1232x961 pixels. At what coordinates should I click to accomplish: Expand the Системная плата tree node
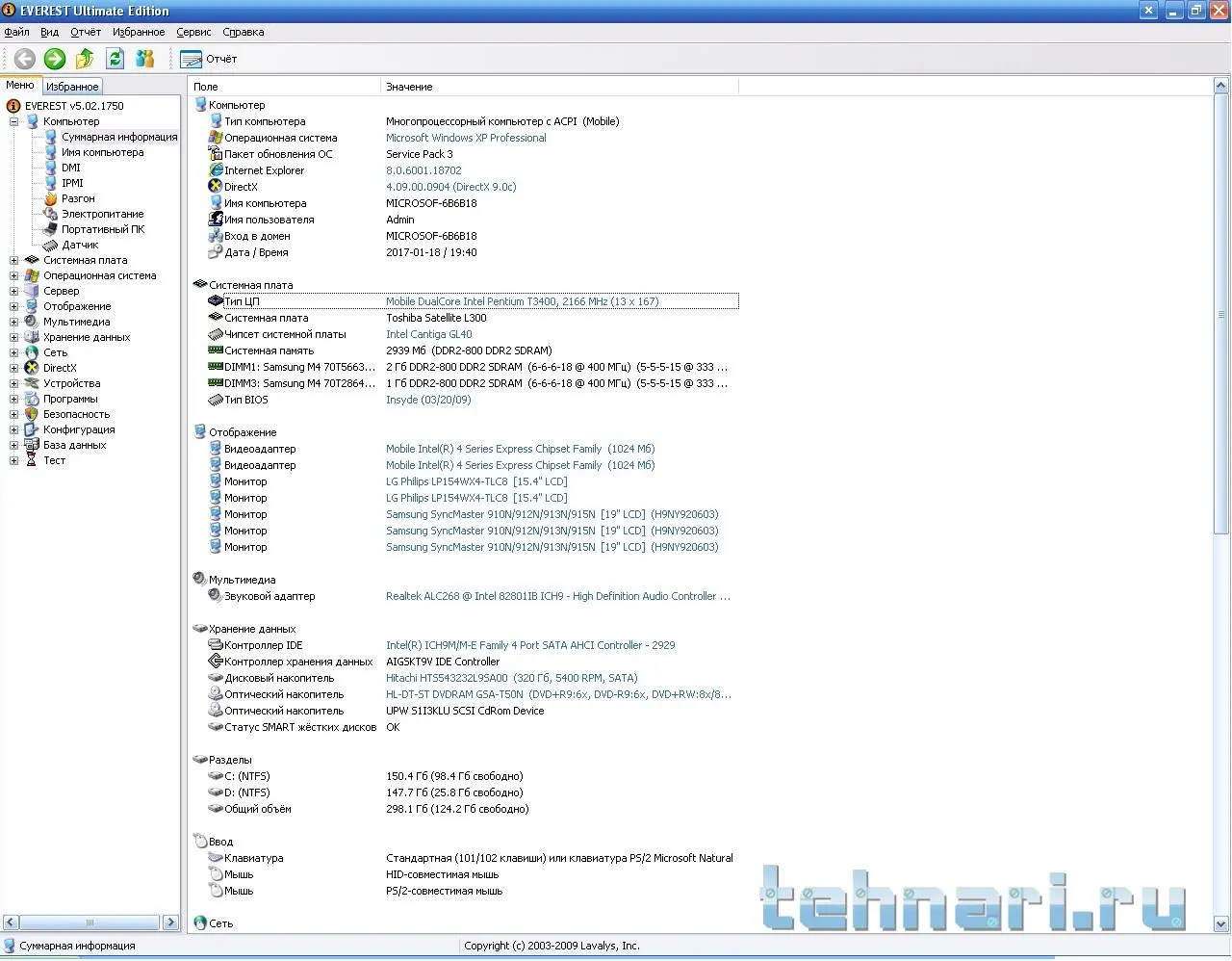click(14, 261)
